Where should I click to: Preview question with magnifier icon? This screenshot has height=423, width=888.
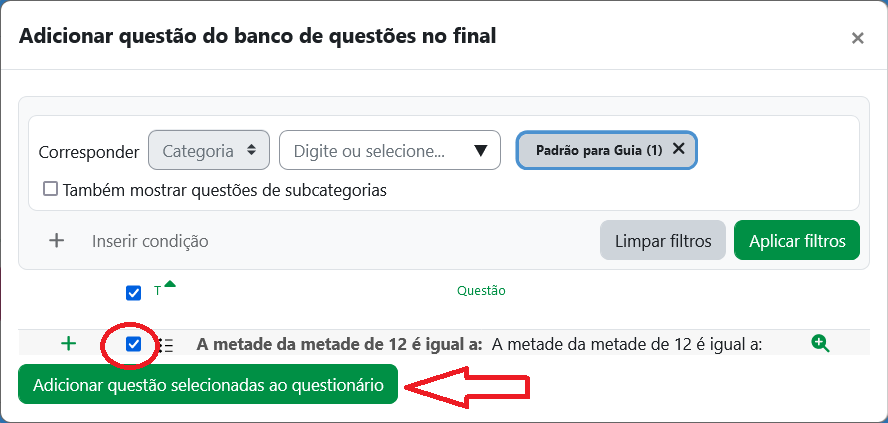pos(820,344)
